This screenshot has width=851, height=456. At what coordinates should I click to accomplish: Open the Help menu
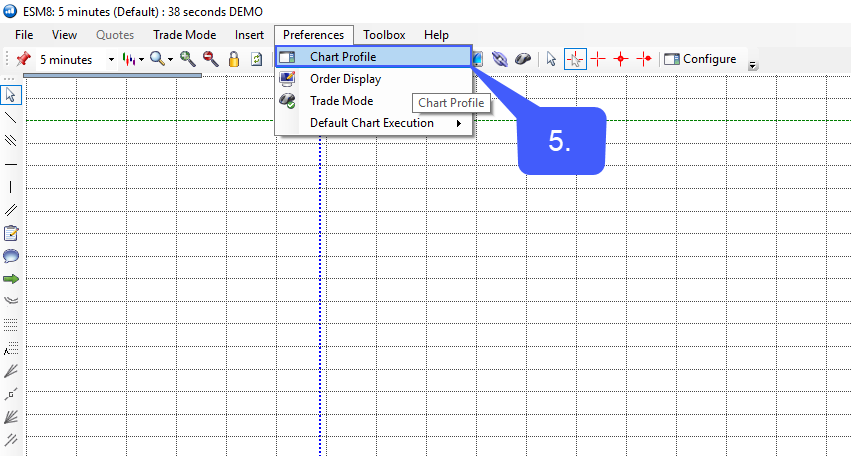tap(436, 35)
